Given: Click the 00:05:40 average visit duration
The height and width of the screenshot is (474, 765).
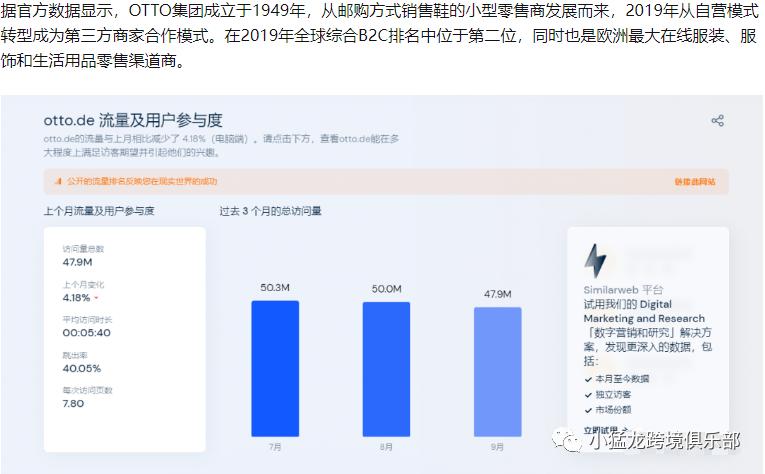Looking at the screenshot, I should [x=87, y=333].
